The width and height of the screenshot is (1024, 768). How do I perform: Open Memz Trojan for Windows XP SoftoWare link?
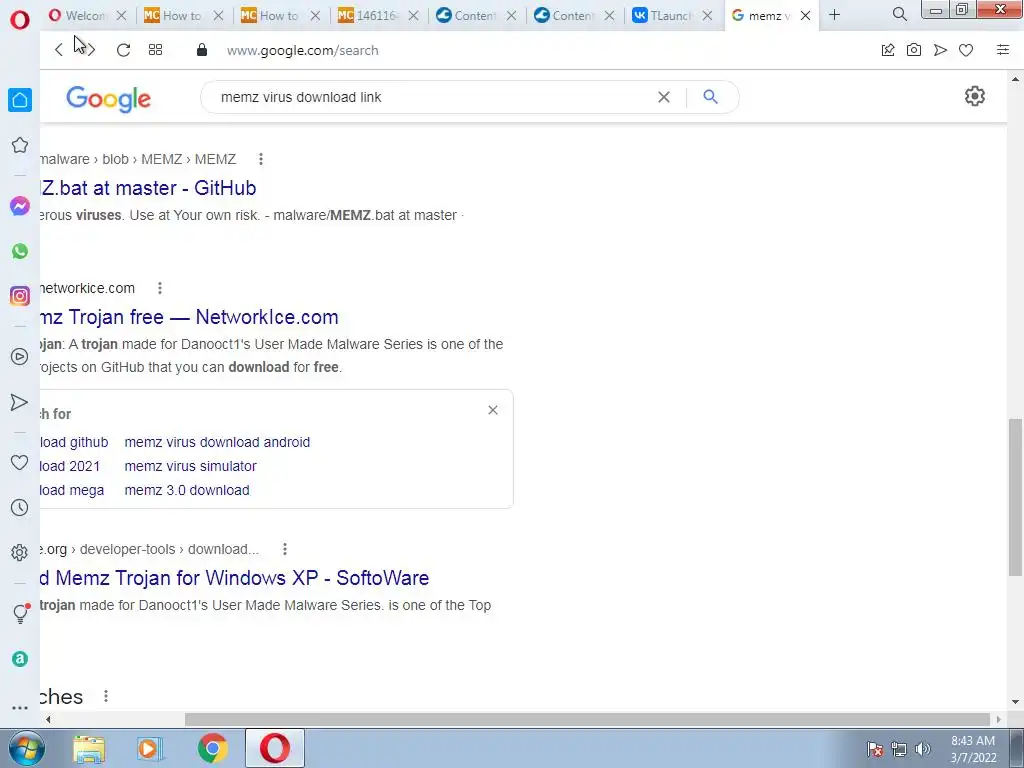click(x=234, y=578)
